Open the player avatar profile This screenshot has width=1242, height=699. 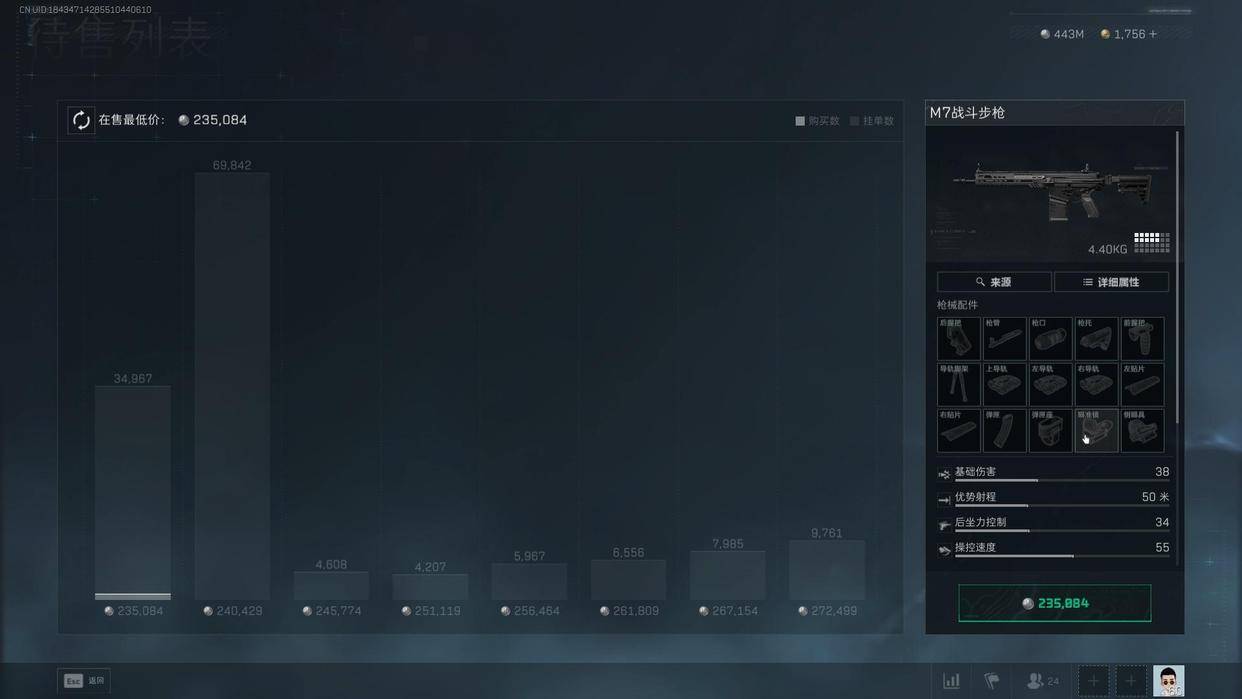[1168, 681]
